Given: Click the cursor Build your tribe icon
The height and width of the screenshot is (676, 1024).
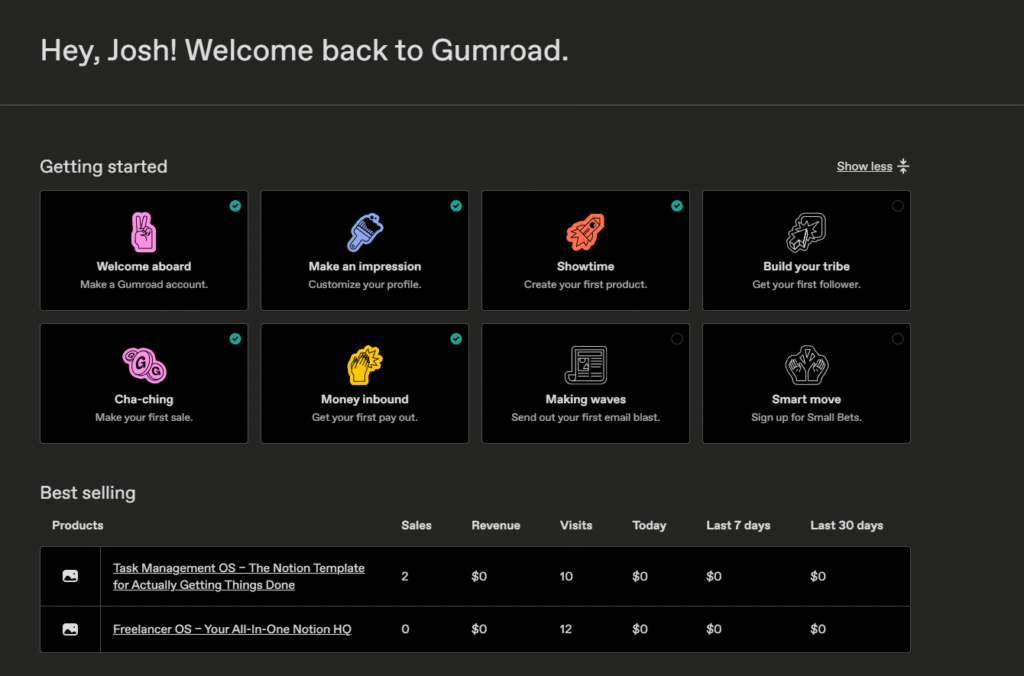Looking at the screenshot, I should coord(806,232).
